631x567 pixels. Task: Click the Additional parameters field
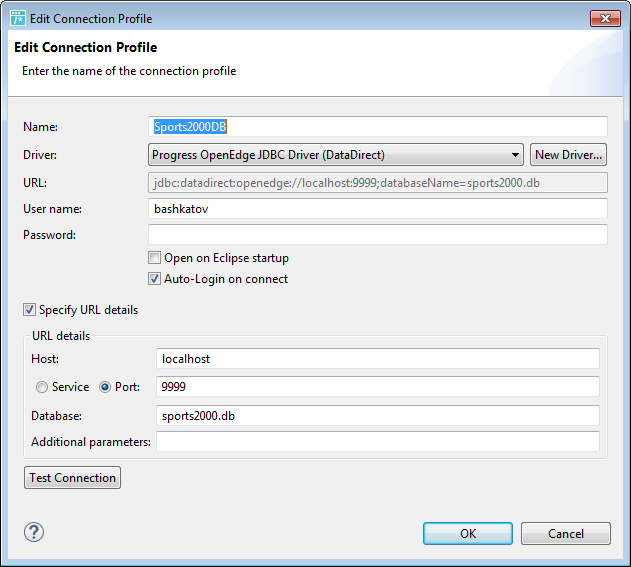coord(378,441)
